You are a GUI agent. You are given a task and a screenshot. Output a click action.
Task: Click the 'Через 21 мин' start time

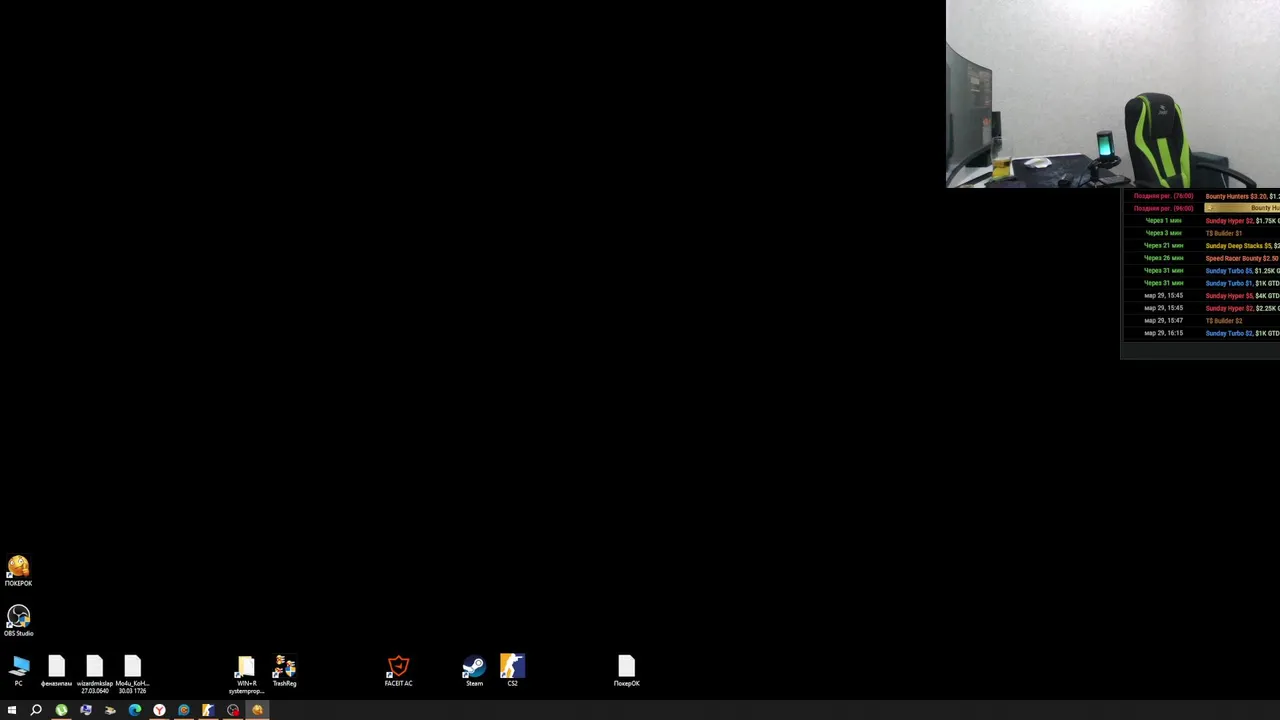point(1163,246)
